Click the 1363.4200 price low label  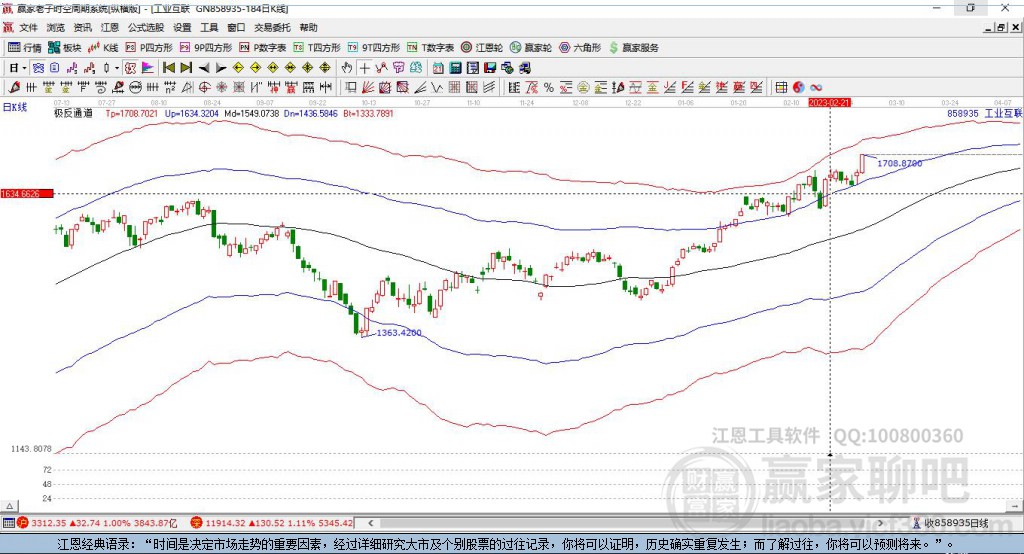pos(398,333)
